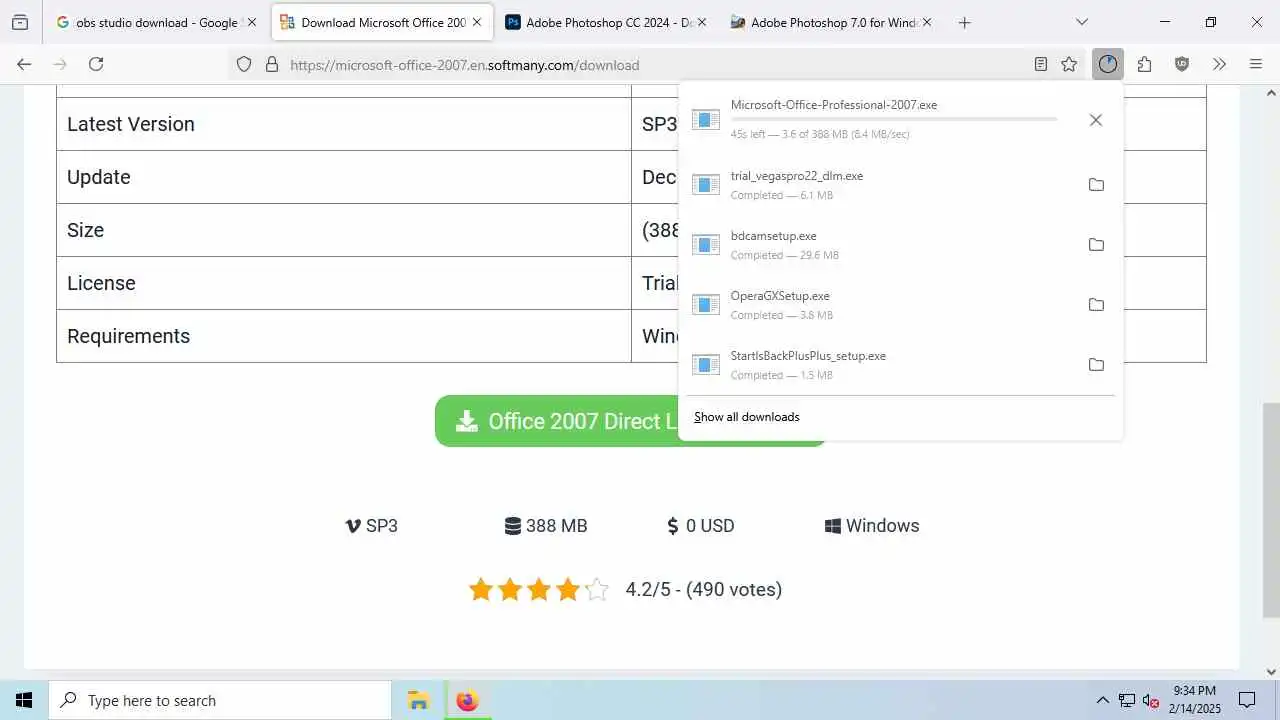Bookmark this page with the star icon
This screenshot has width=1280, height=720.
click(x=1069, y=64)
